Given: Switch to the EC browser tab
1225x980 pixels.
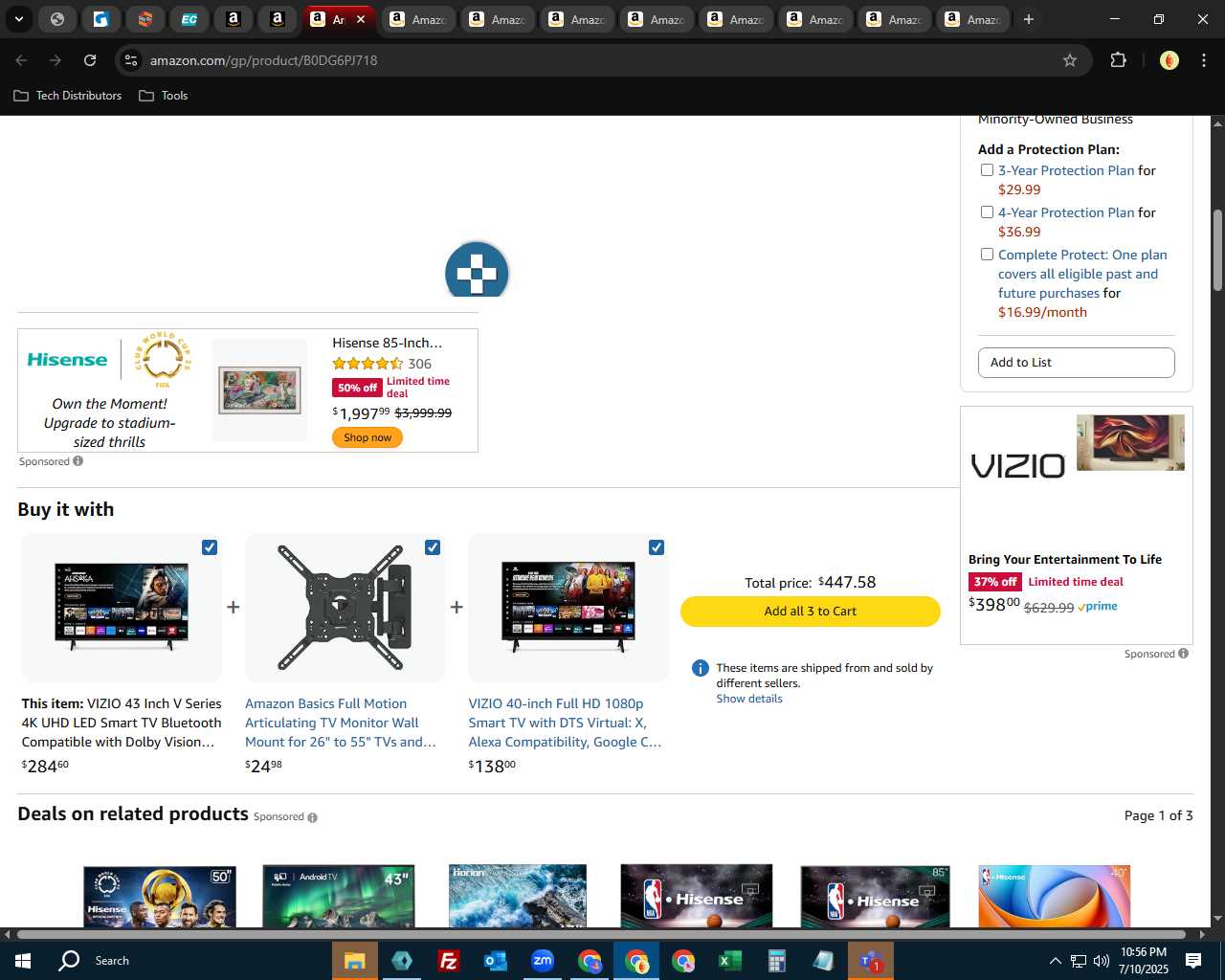Looking at the screenshot, I should coord(189,19).
